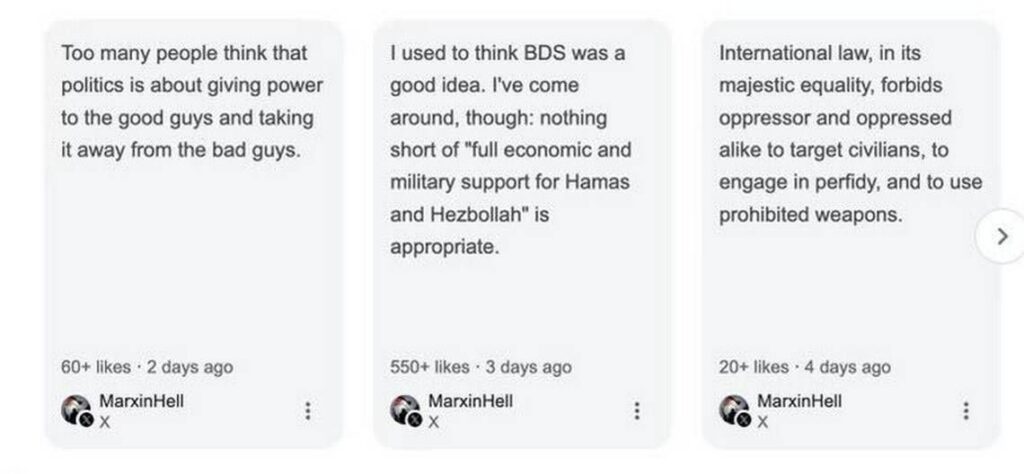Viewport: 1024px width, 474px height.
Task: Open MarxinHell username link on first card
Action: pos(141,401)
